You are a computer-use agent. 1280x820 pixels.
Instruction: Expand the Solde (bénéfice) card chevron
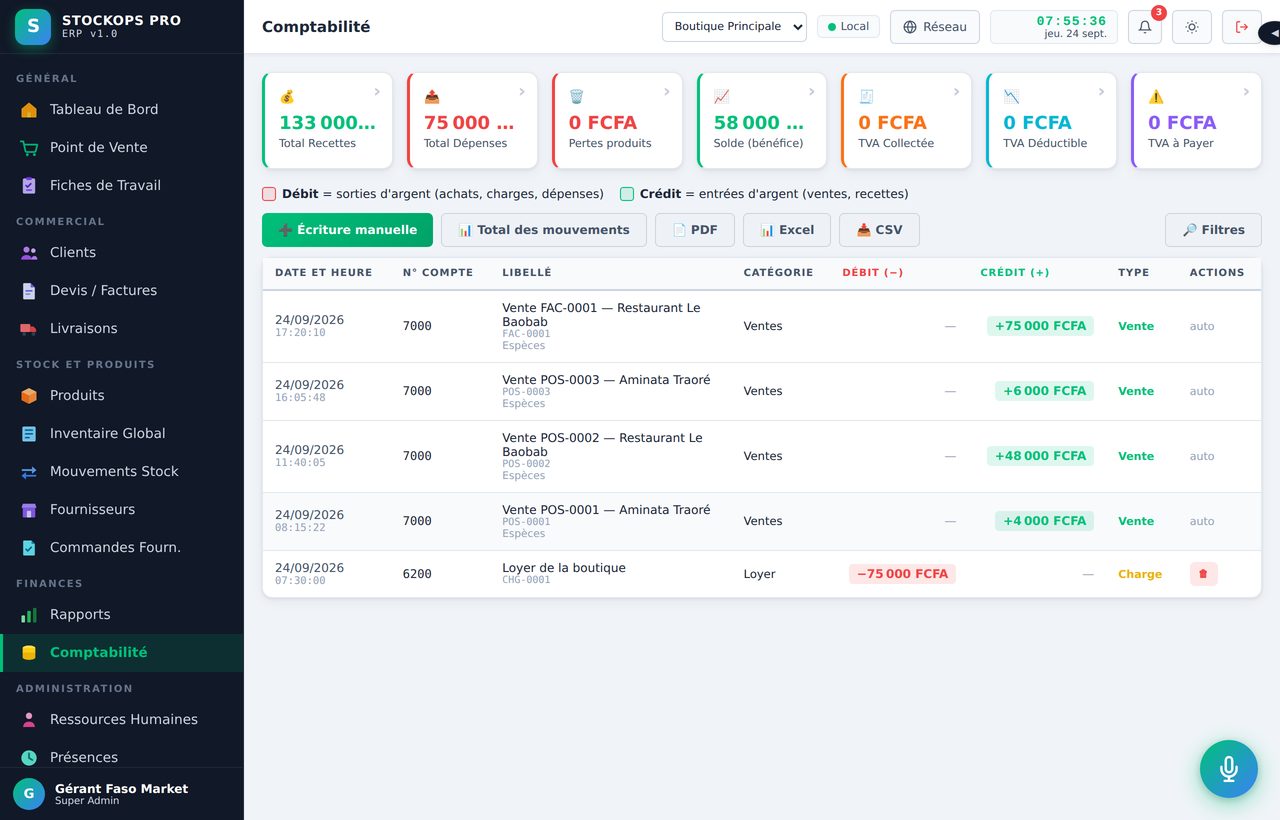(x=812, y=92)
